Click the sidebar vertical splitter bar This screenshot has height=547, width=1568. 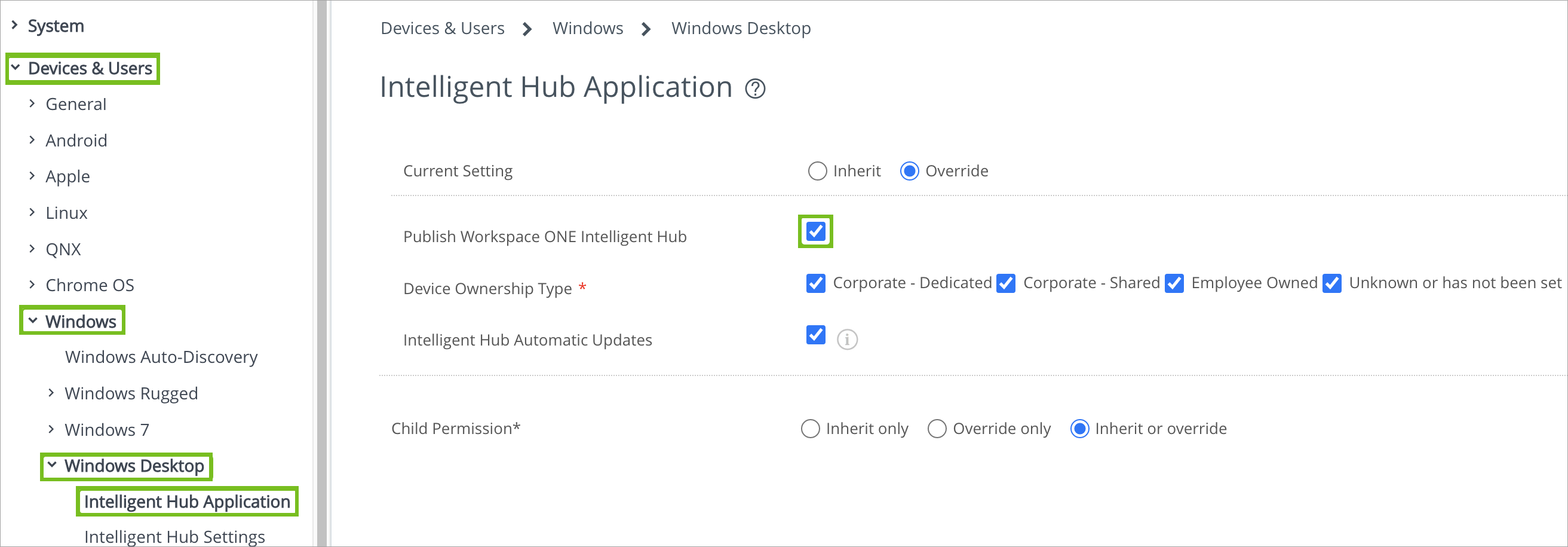(x=322, y=274)
